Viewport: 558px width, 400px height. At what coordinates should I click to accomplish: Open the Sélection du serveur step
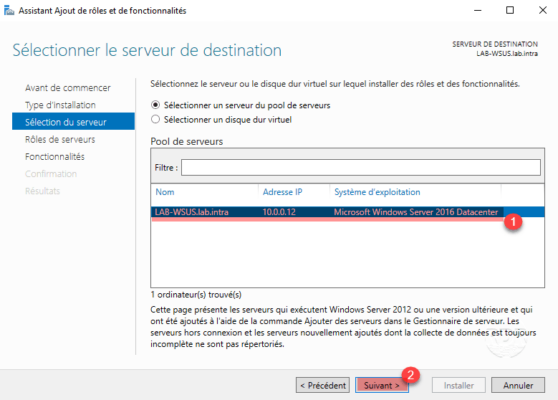[x=73, y=122]
